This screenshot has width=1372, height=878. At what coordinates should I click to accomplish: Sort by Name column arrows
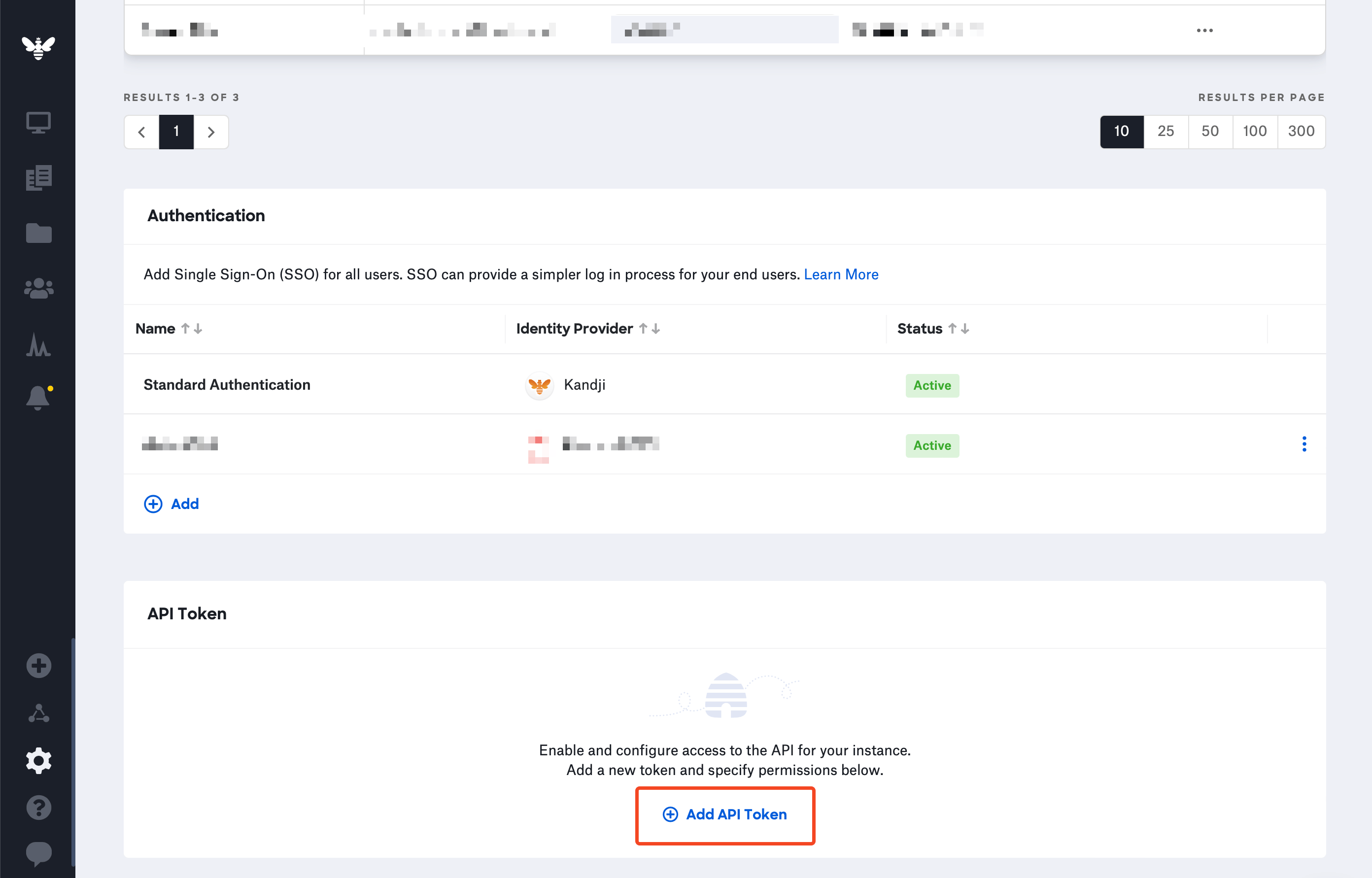point(192,329)
